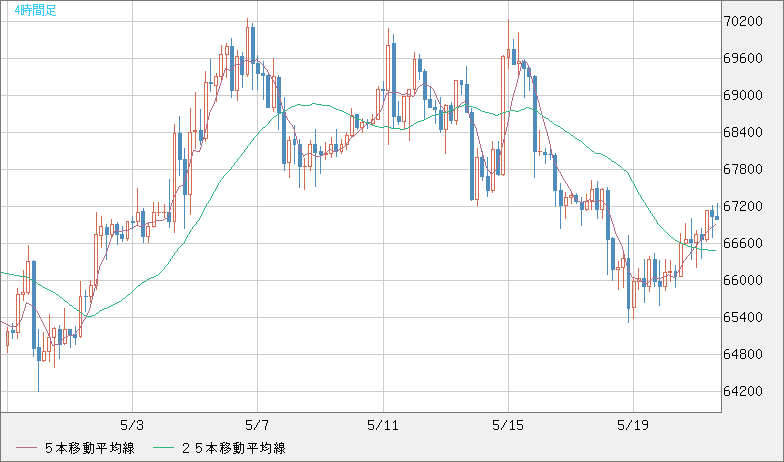The width and height of the screenshot is (784, 462).
Task: Click the 66600 price axis label
Action: tap(743, 243)
